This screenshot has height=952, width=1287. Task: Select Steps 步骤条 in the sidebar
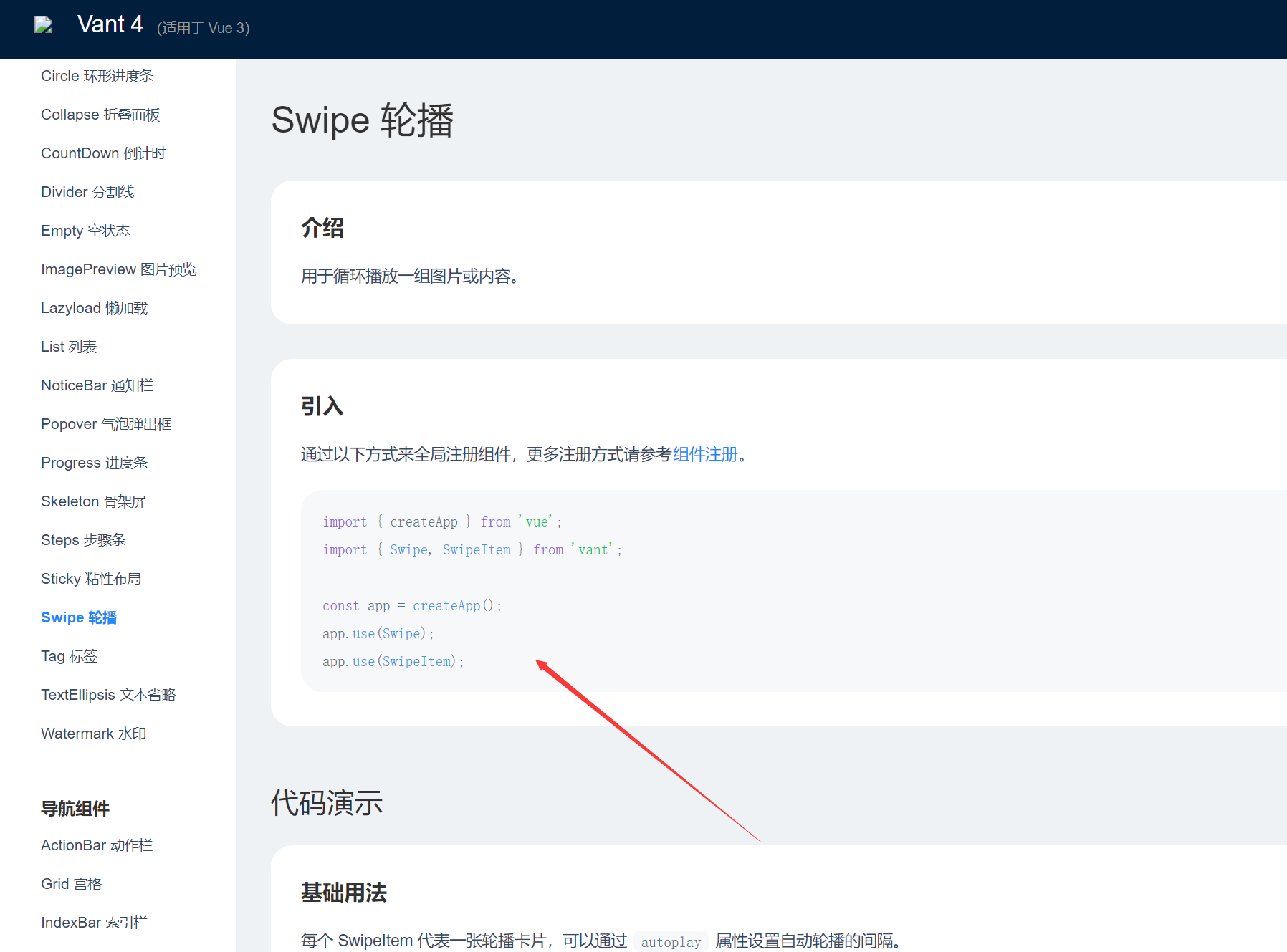click(x=83, y=540)
